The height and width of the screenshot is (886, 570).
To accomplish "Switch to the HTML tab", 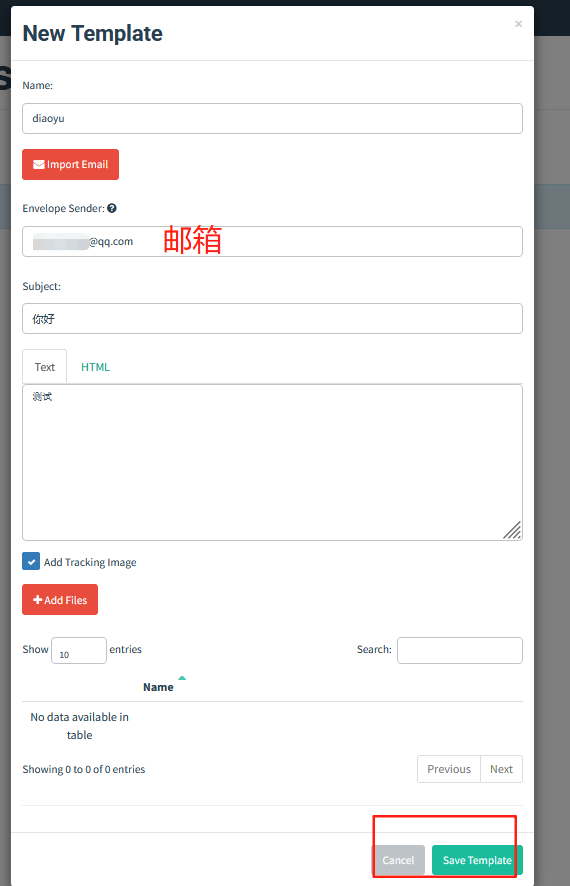I will coord(95,367).
